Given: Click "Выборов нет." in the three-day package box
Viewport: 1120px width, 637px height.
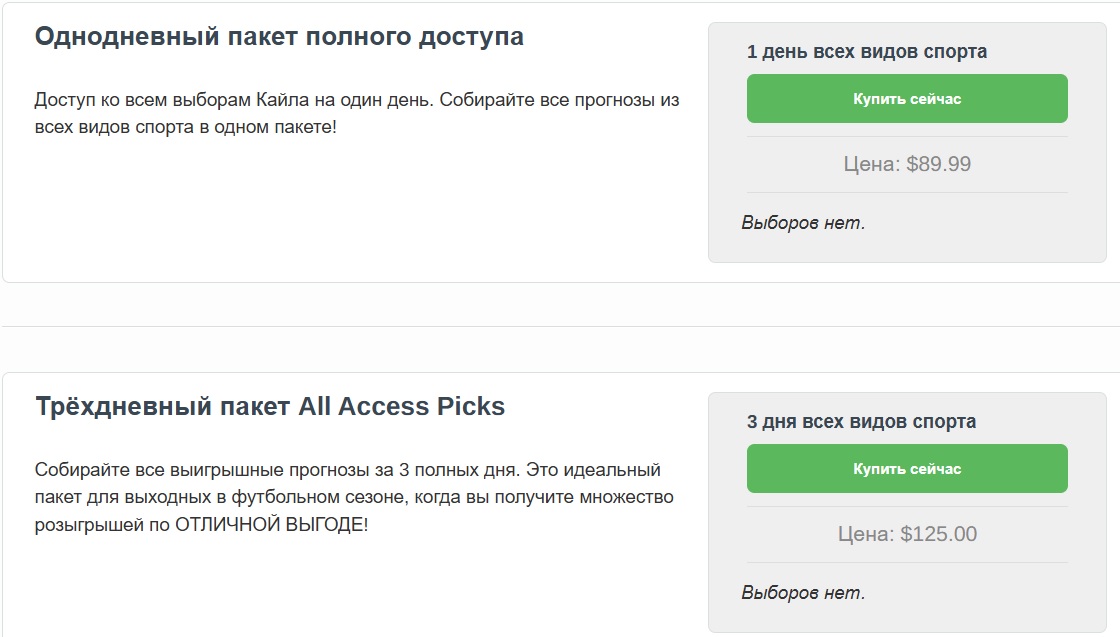Looking at the screenshot, I should [x=803, y=593].
